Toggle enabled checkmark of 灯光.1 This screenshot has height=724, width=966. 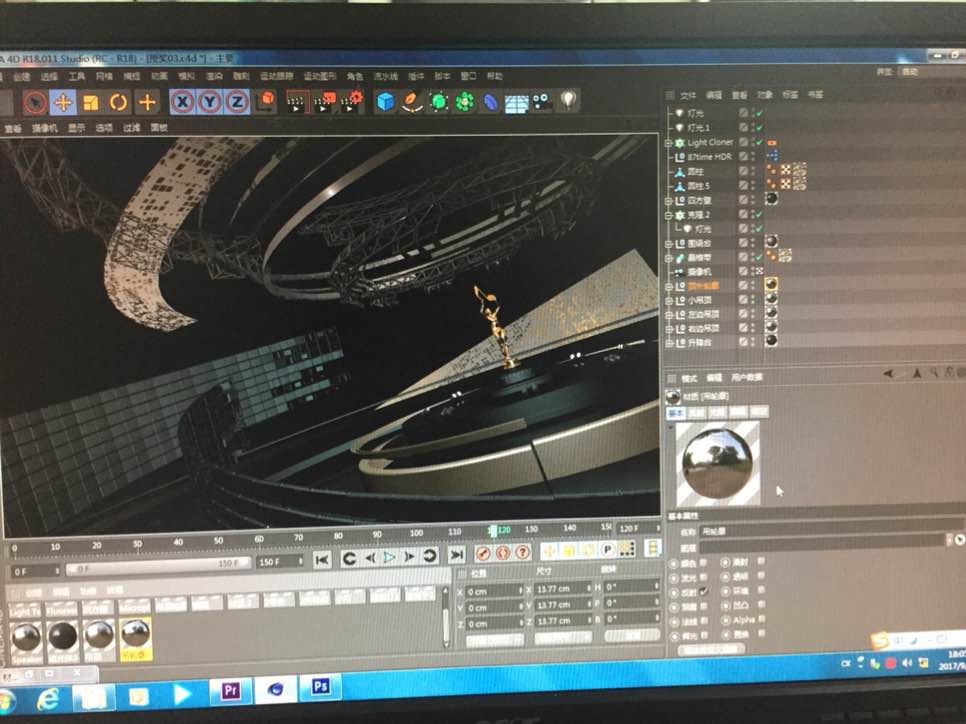[760, 128]
